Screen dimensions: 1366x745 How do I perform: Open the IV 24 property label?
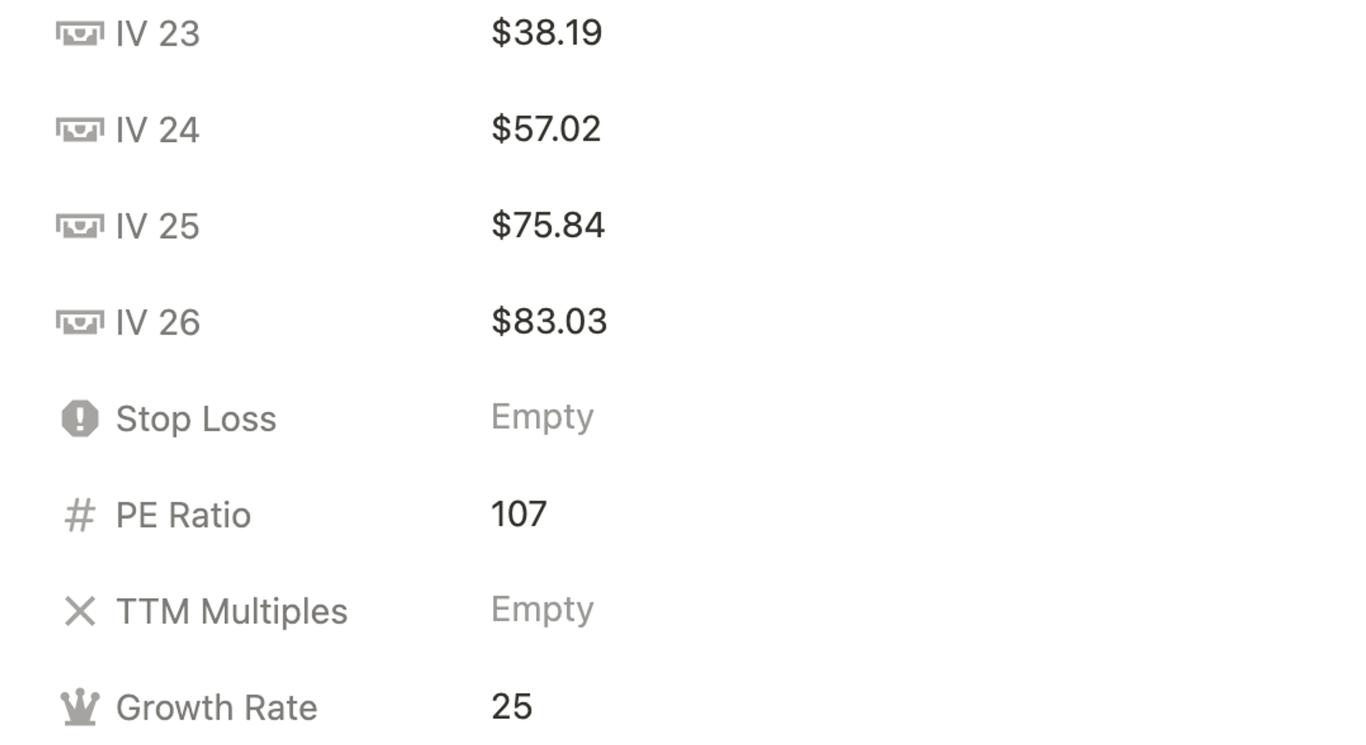[158, 130]
